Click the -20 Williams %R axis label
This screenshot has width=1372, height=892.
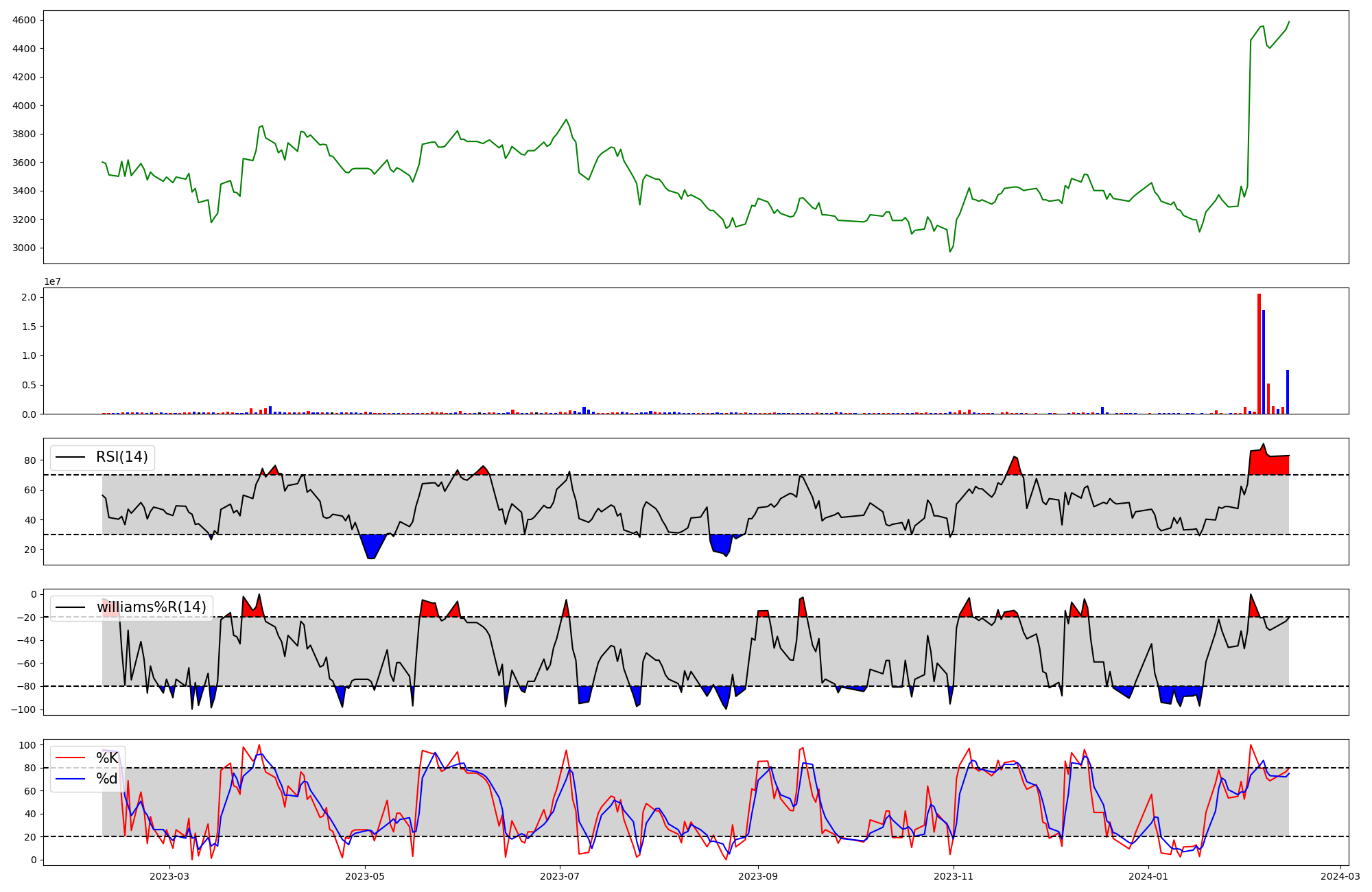pos(26,618)
